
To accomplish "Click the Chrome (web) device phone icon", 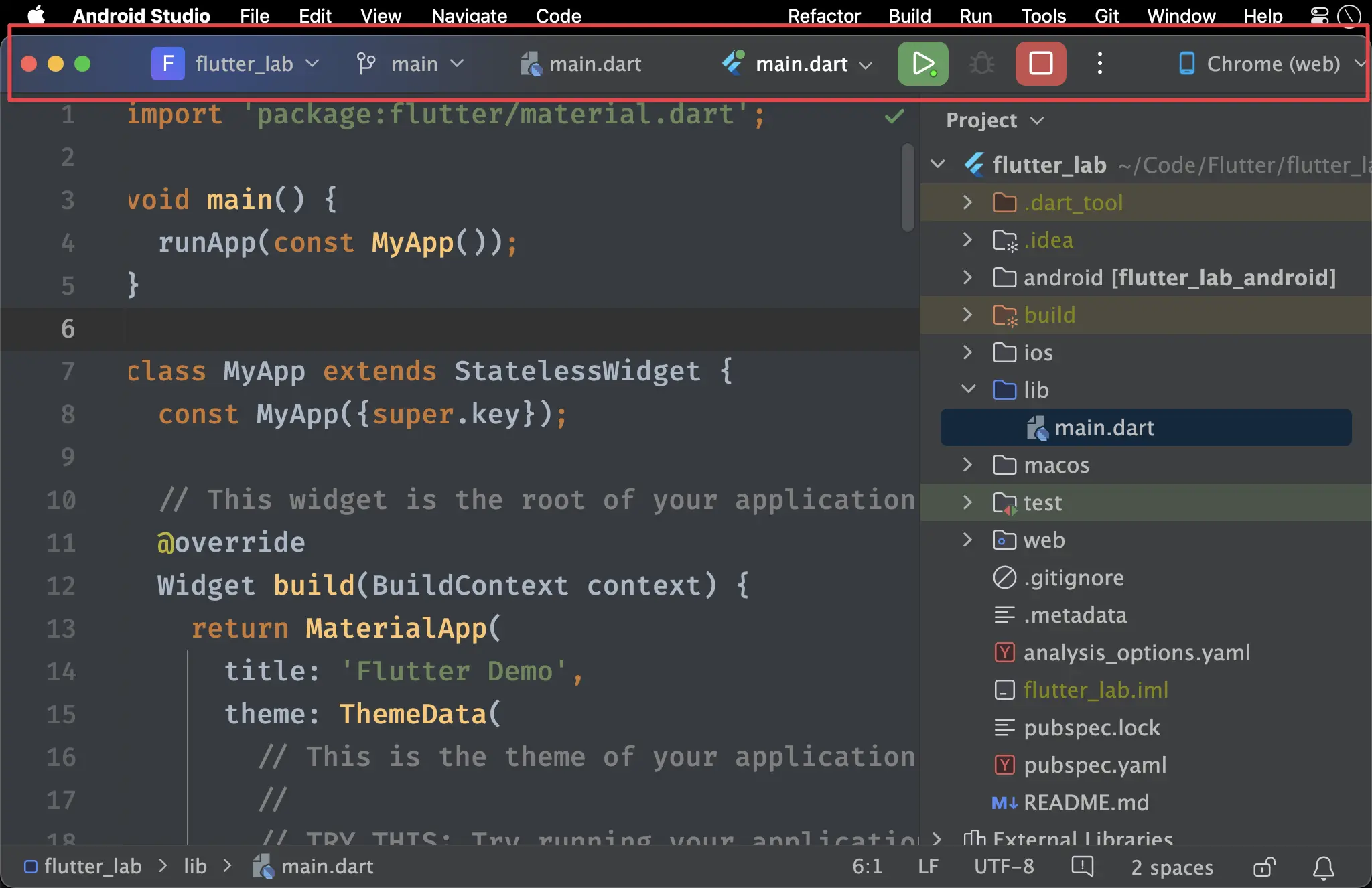I will [1186, 64].
